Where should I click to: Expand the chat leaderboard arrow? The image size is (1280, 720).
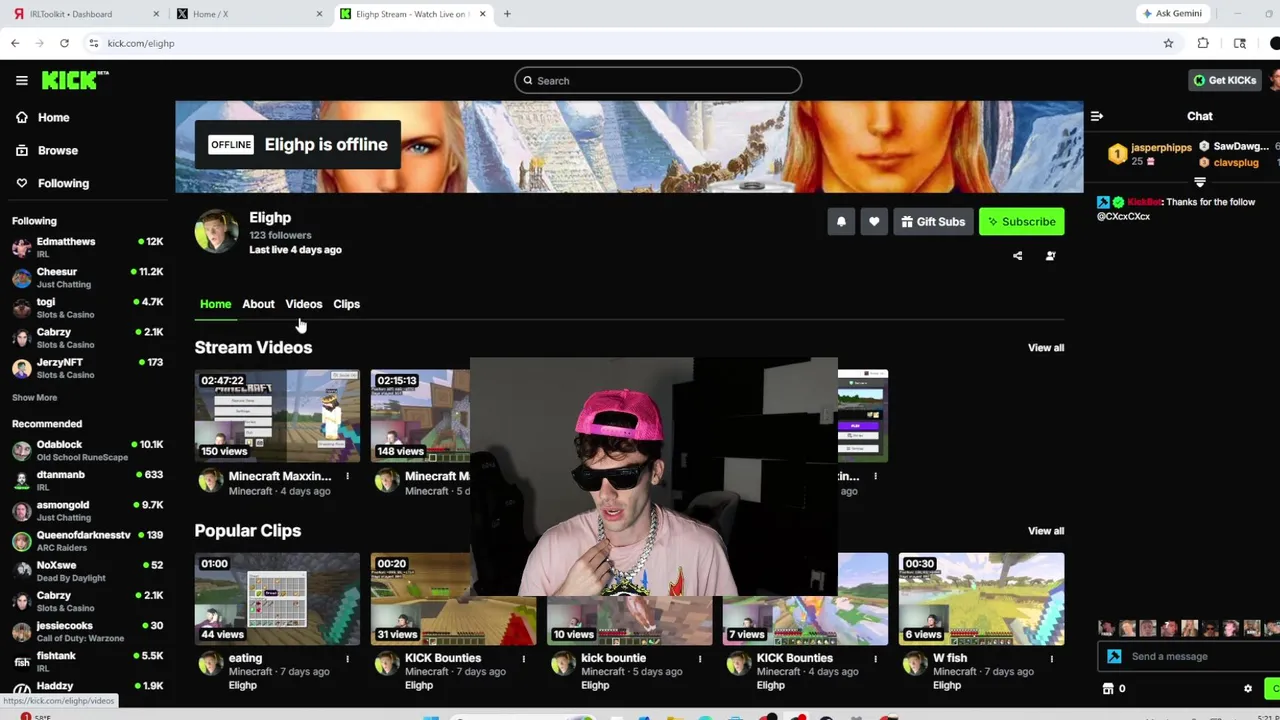pyautogui.click(x=1200, y=182)
